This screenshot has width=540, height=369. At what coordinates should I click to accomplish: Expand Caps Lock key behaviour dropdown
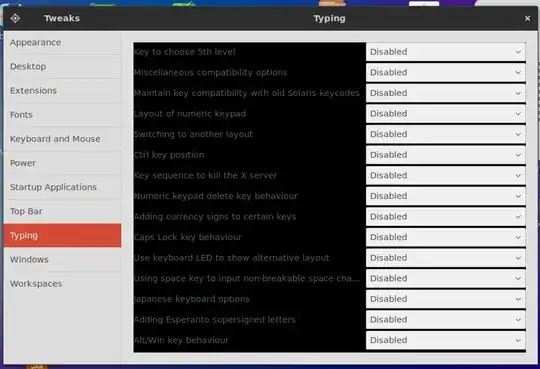click(446, 237)
